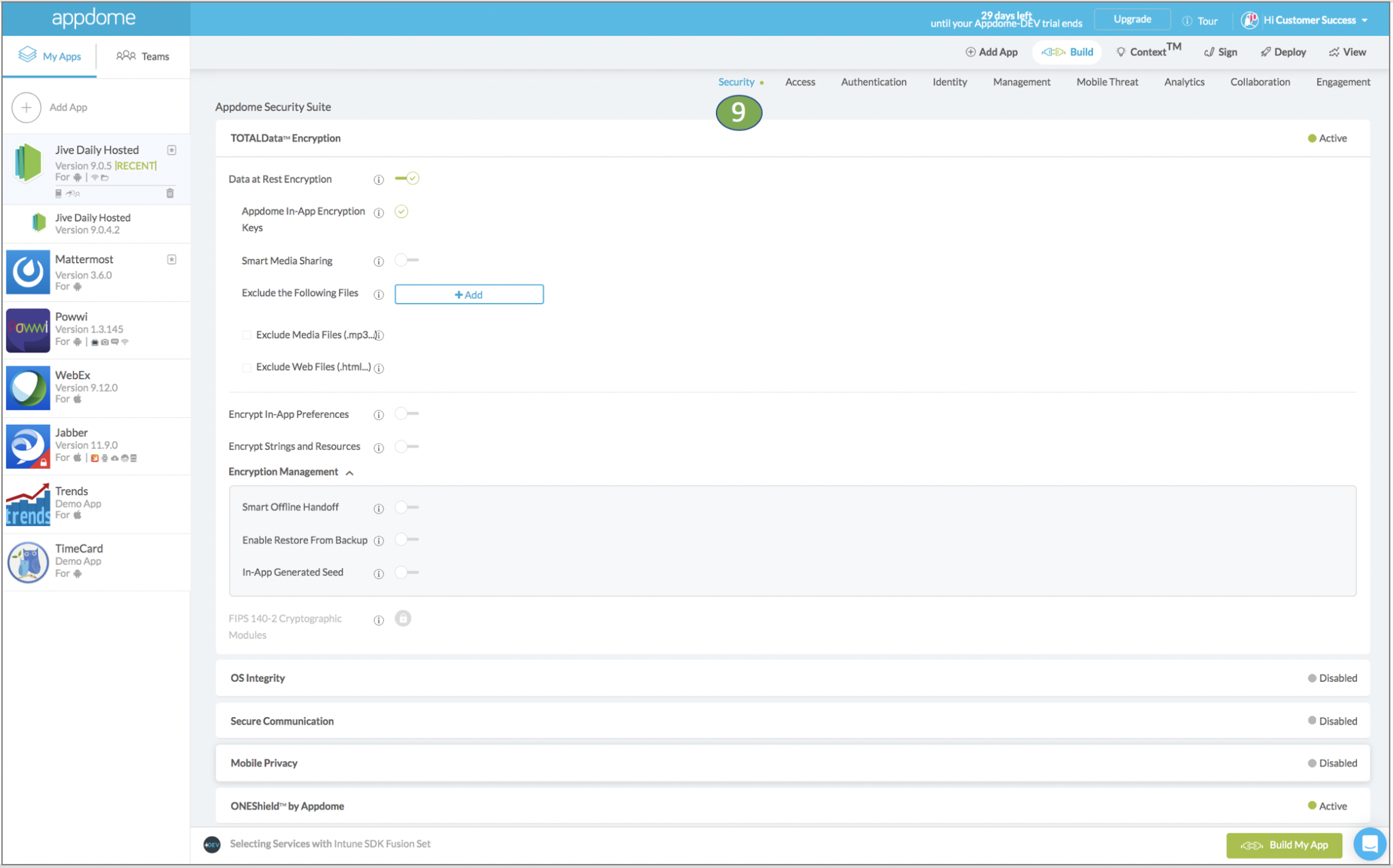Click Build My App button
Viewport: 1393px width, 868px height.
pos(1284,845)
